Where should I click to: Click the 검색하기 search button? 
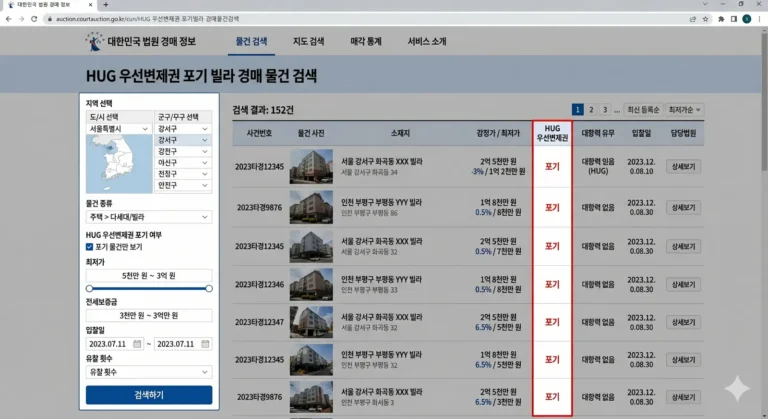(x=149, y=395)
